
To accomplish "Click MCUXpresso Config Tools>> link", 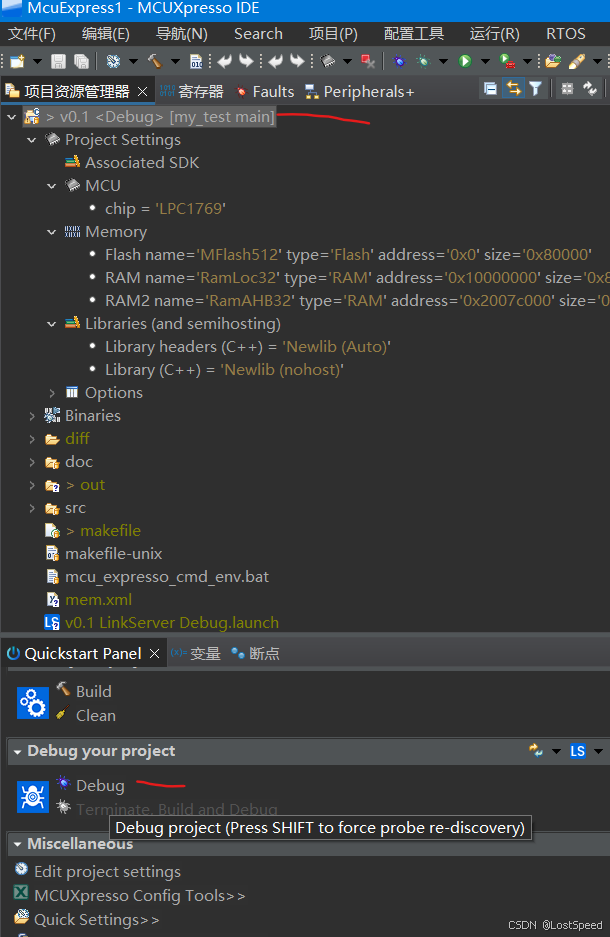I will point(140,896).
